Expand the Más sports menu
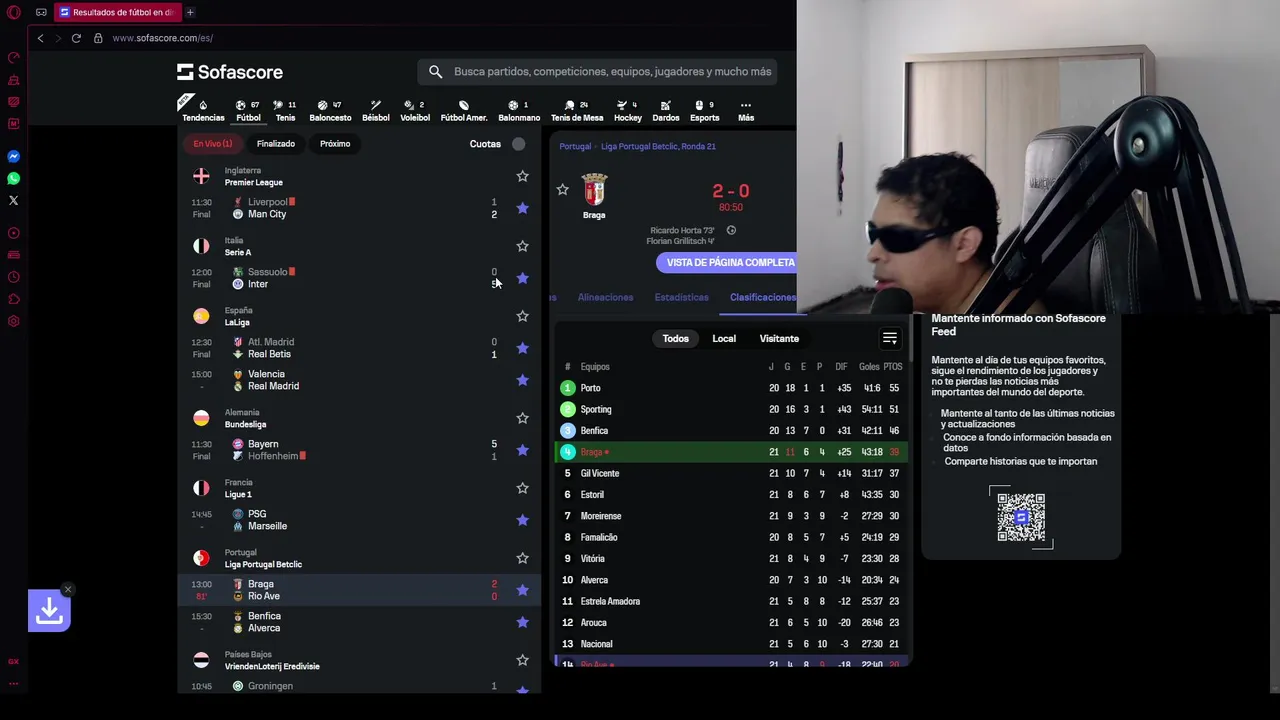The width and height of the screenshot is (1280, 720). click(x=746, y=110)
